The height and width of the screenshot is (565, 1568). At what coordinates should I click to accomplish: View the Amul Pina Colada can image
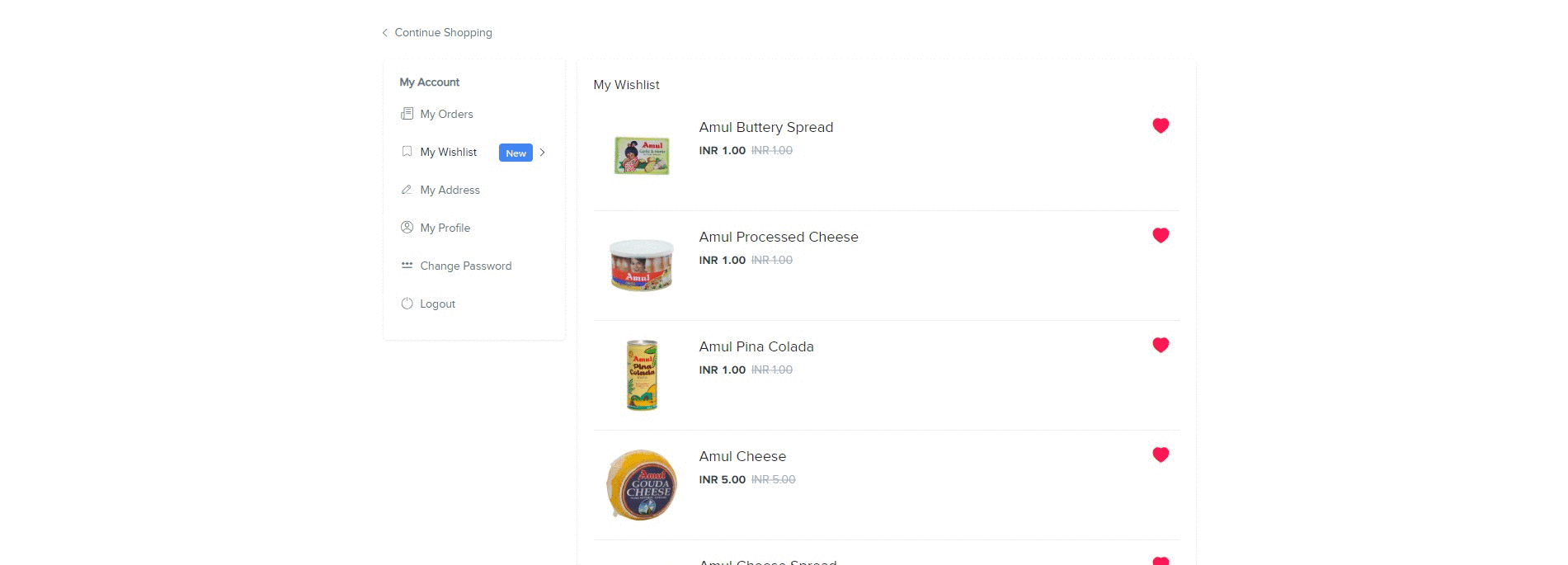pos(642,375)
